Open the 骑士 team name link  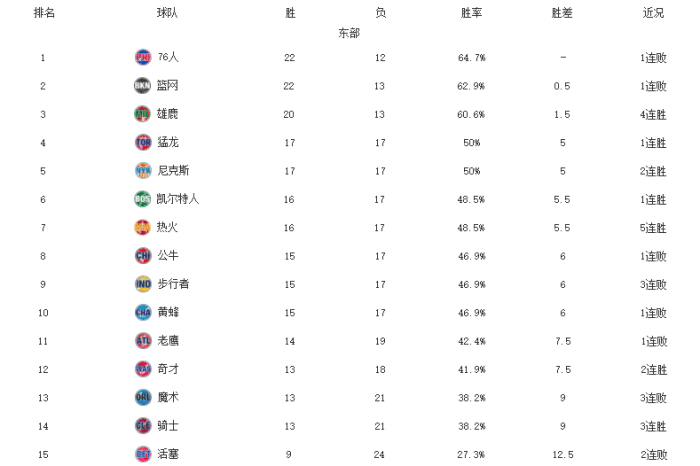pyautogui.click(x=168, y=425)
